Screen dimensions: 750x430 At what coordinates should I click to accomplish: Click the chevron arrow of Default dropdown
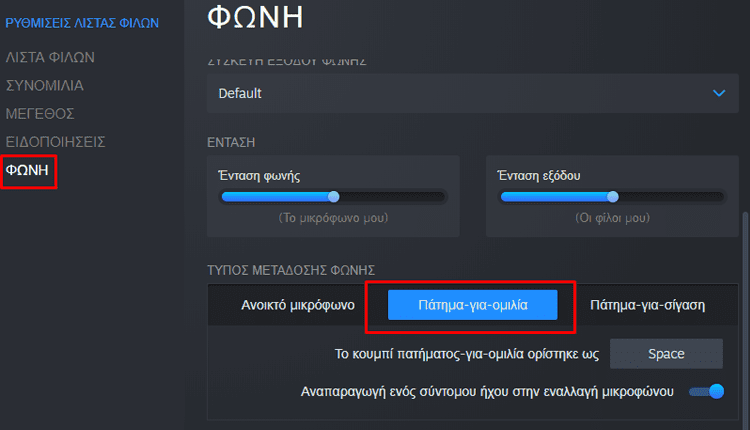[x=719, y=93]
